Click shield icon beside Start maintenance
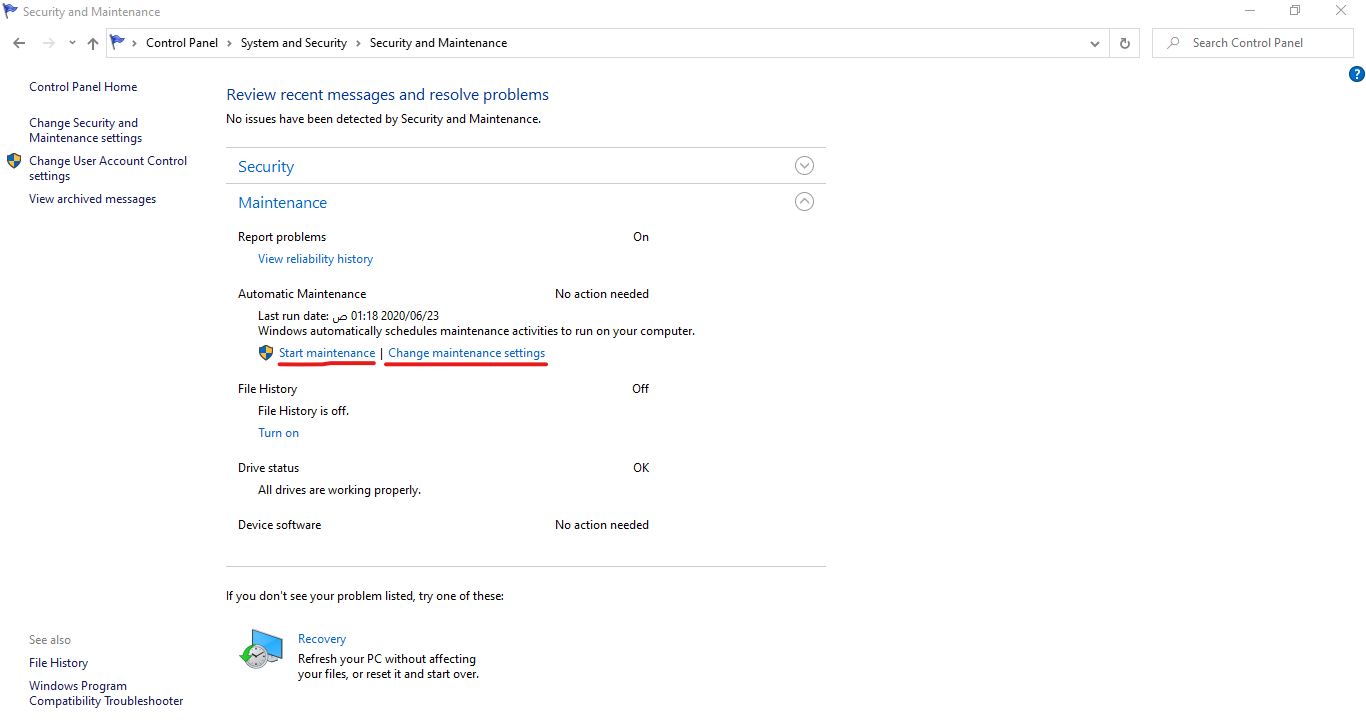 pos(266,353)
